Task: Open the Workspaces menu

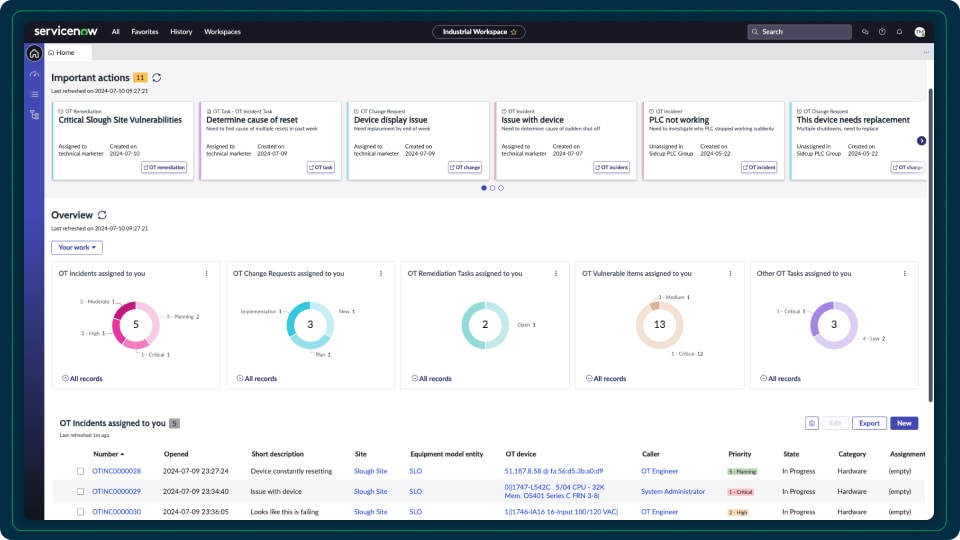Action: (x=222, y=32)
